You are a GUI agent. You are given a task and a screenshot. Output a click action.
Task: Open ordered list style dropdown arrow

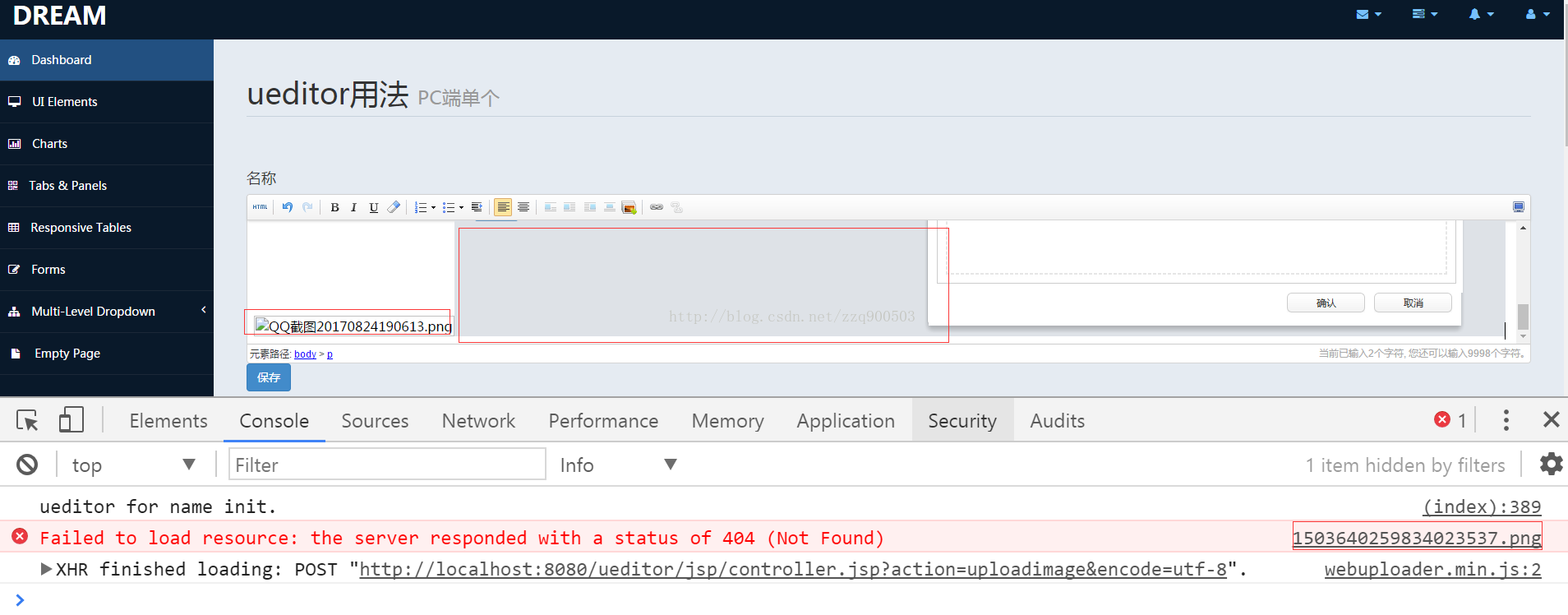click(433, 208)
